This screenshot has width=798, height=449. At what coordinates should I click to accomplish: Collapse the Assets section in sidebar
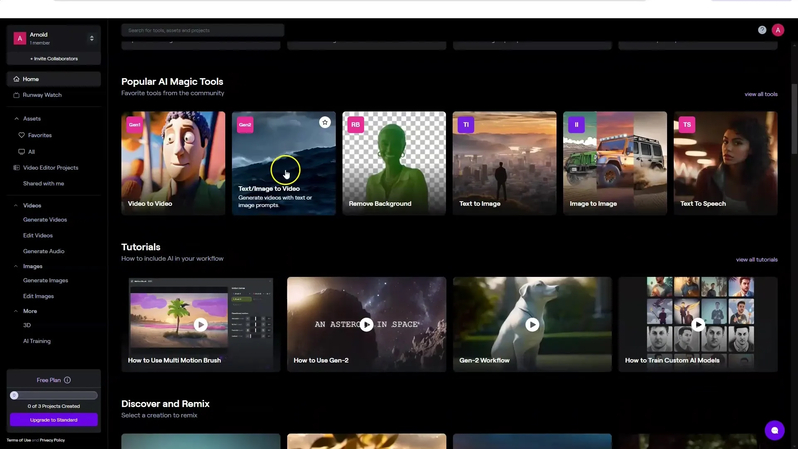click(x=16, y=119)
